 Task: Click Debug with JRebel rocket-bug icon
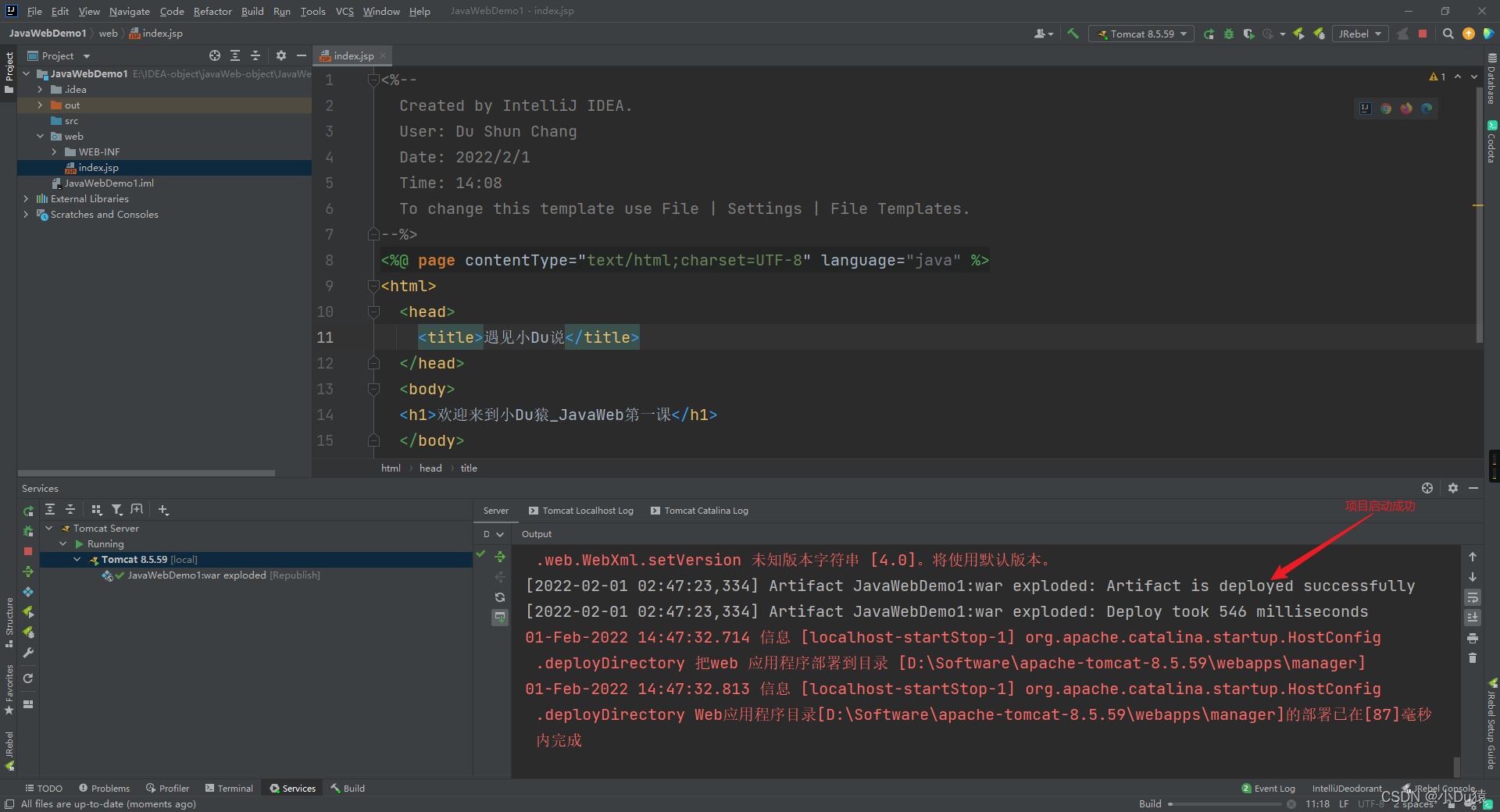click(x=1319, y=34)
